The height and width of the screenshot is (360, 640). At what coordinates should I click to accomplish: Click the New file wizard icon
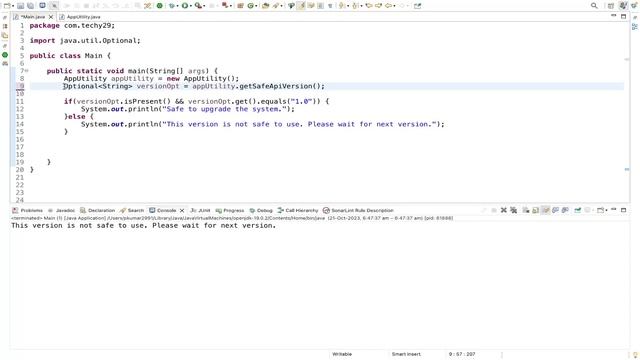(x=7, y=6)
